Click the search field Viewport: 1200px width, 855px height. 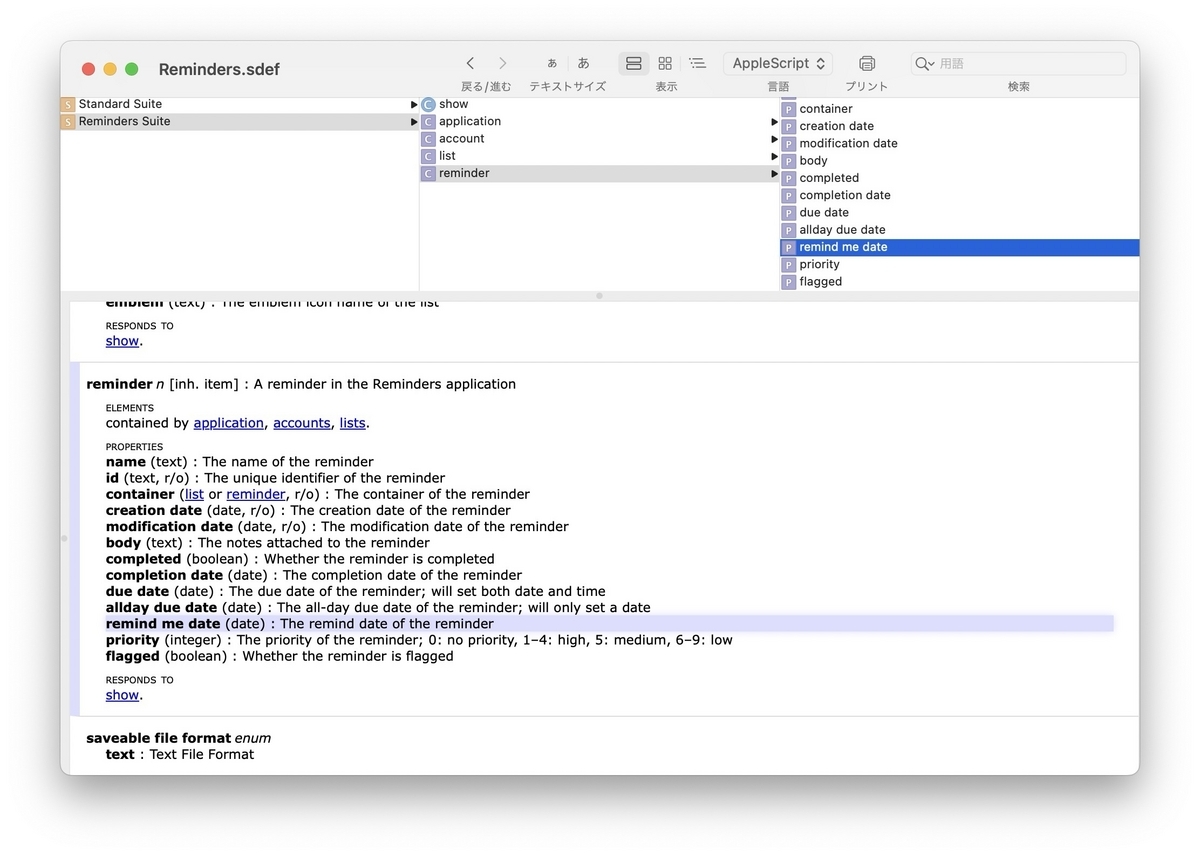[x=1018, y=63]
